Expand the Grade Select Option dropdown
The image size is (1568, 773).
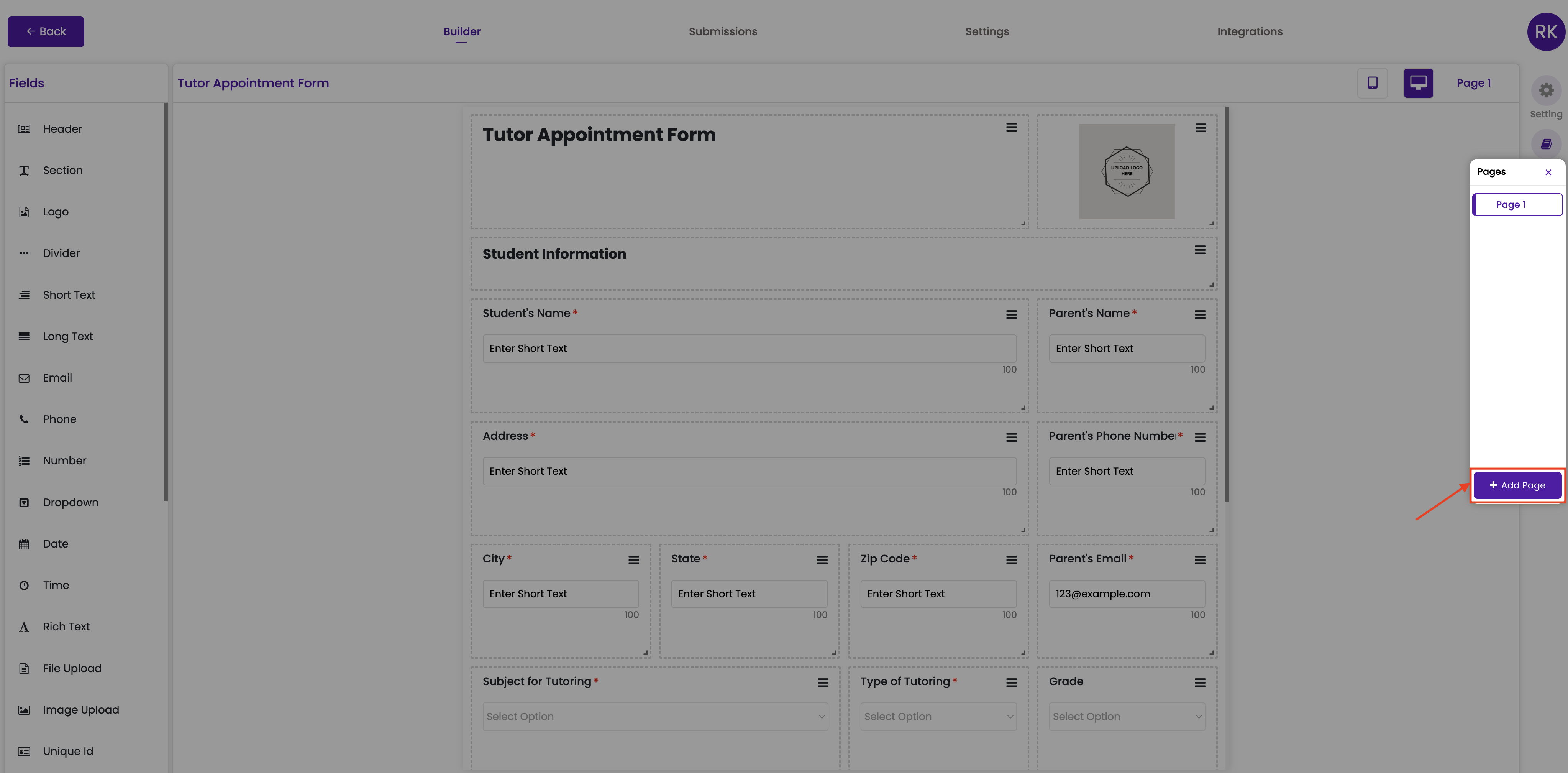click(1127, 717)
